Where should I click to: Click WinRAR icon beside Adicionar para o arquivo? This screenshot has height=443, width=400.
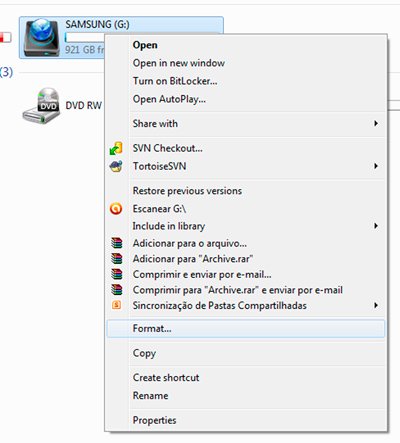117,243
